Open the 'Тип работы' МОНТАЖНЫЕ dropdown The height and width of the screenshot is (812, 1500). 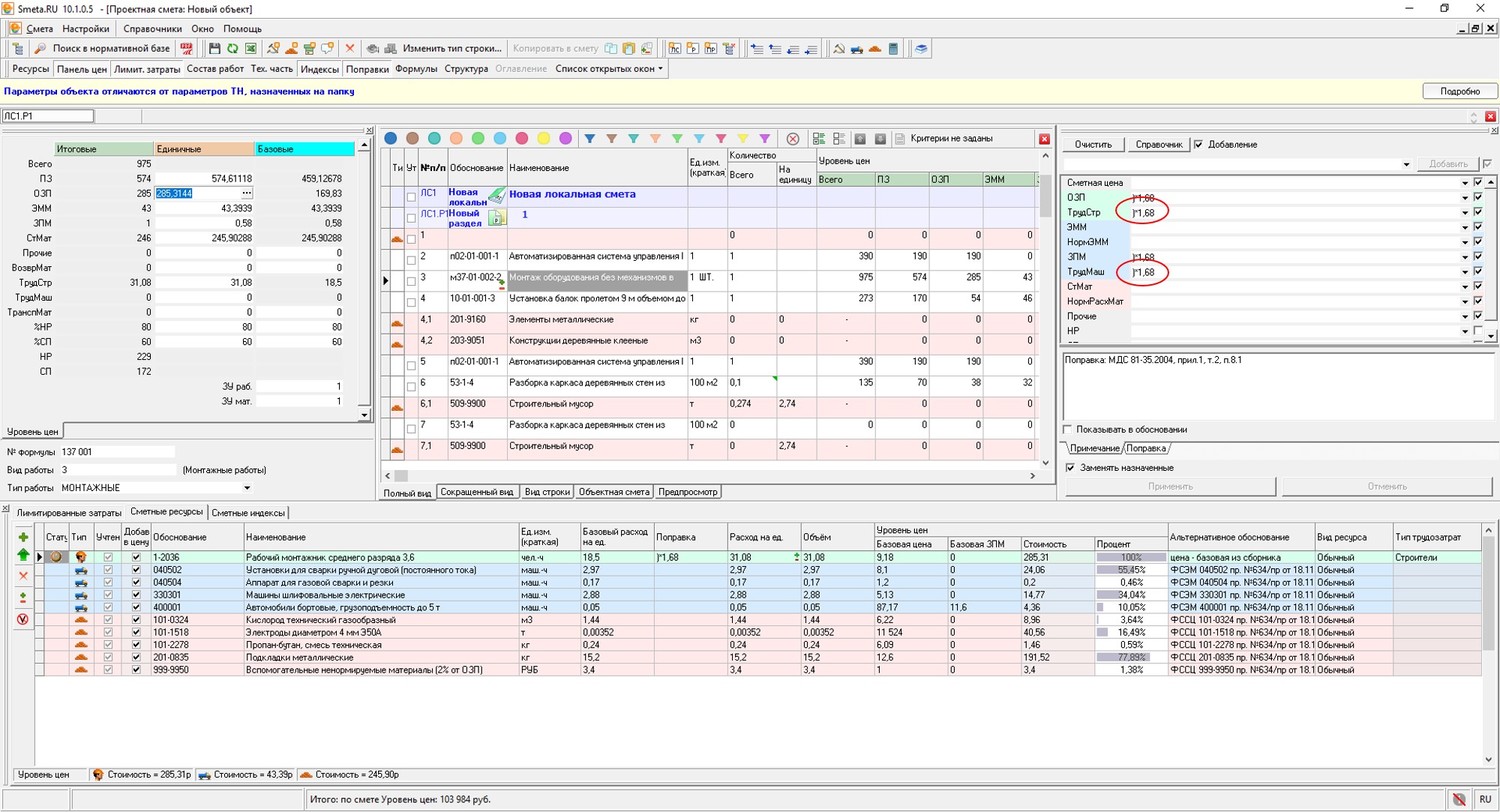[x=247, y=488]
